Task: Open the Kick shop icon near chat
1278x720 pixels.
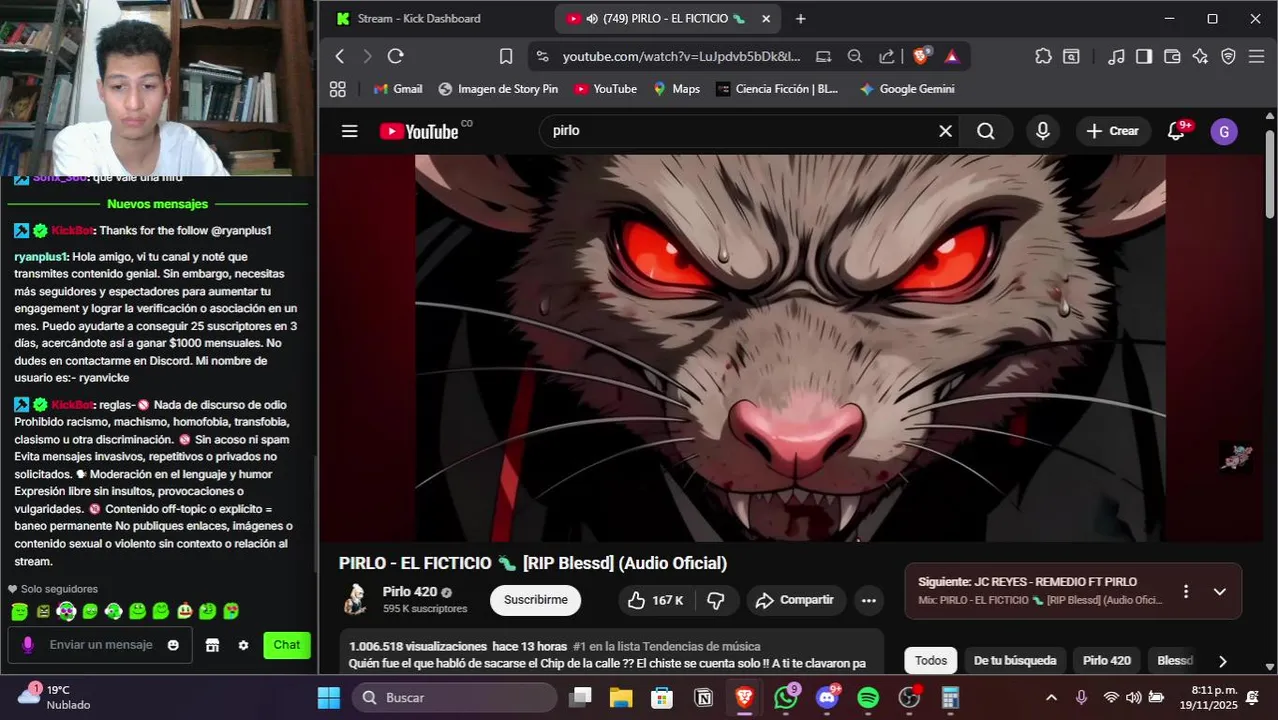Action: [x=212, y=645]
